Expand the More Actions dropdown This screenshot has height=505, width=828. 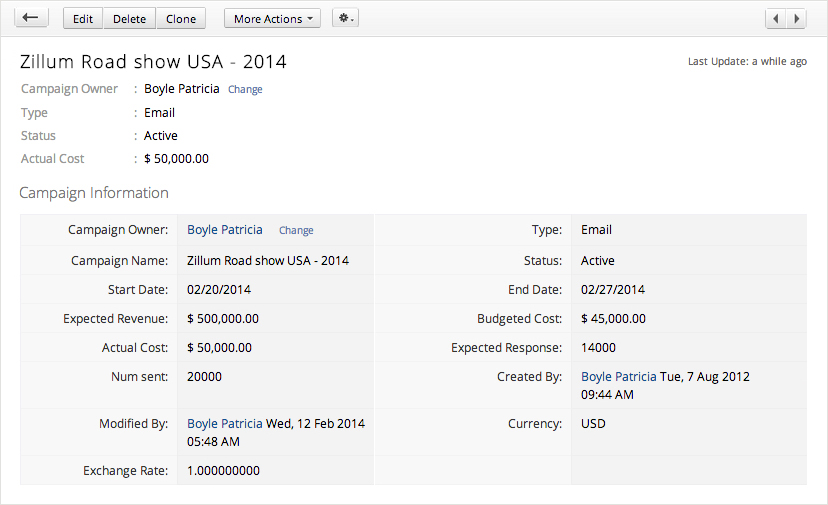click(272, 19)
